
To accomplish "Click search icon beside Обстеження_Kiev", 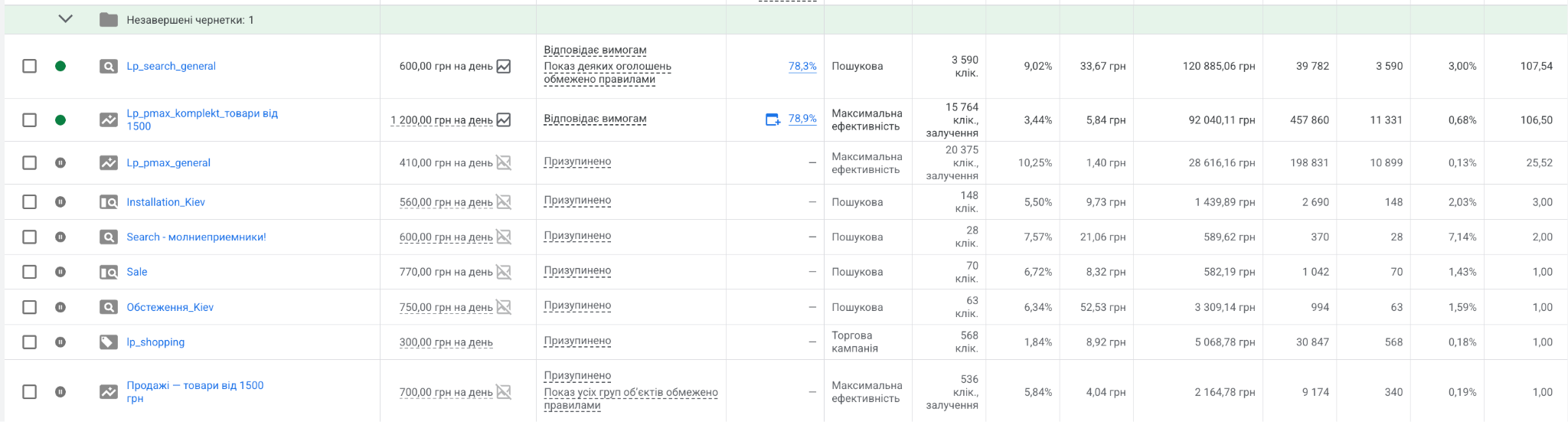I will 109,307.
